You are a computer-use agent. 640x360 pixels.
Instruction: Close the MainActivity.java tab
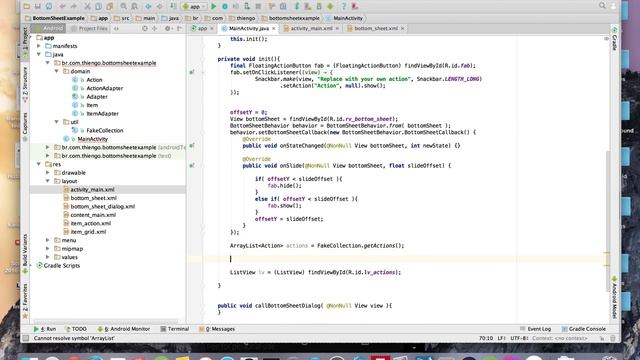[273, 29]
